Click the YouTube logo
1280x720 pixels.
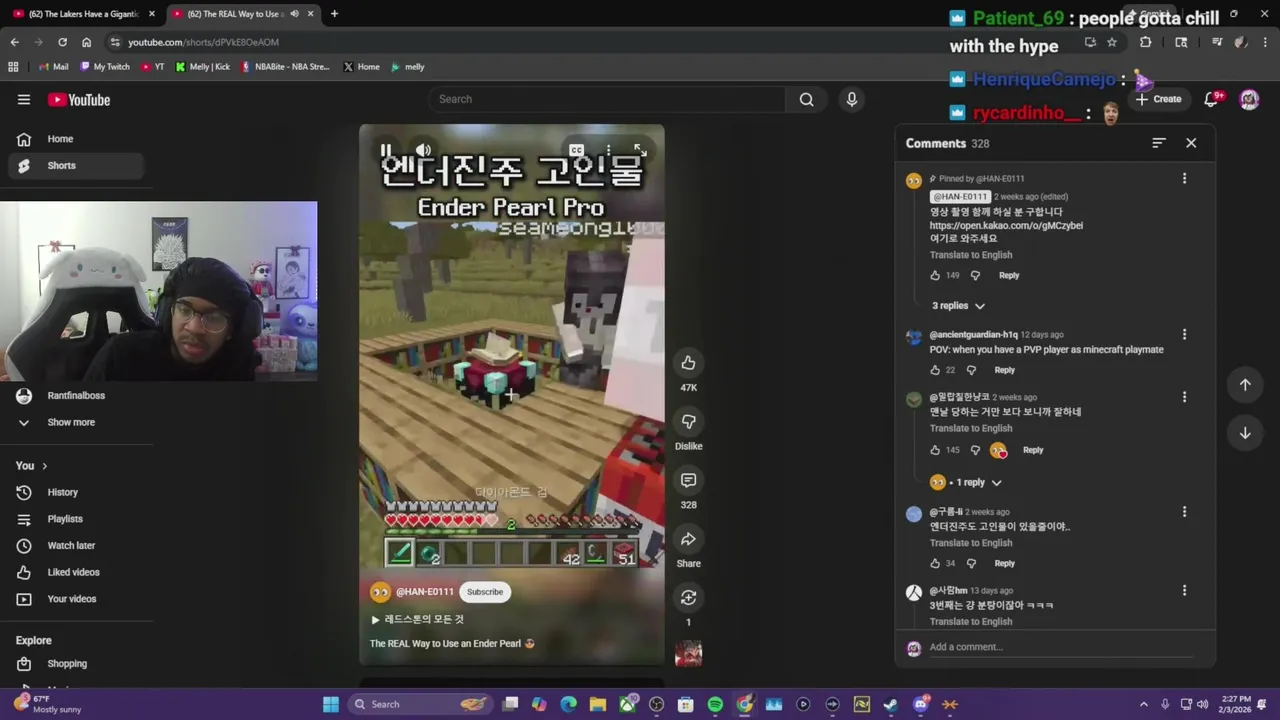pyautogui.click(x=79, y=100)
